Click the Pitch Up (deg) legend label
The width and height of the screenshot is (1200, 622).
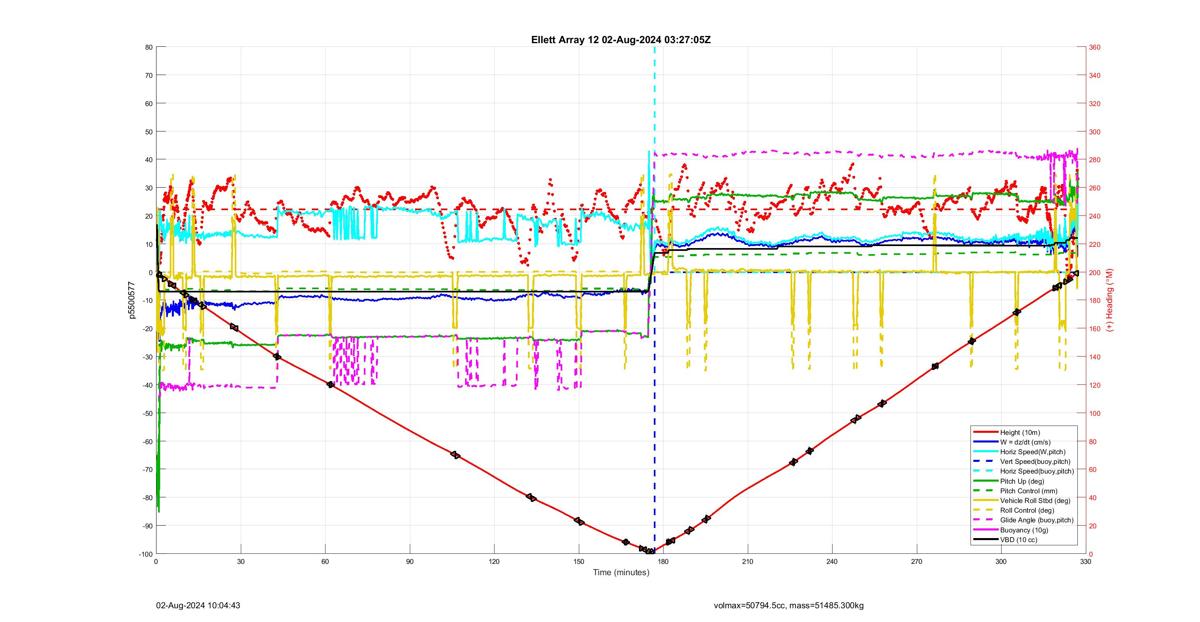tap(1022, 481)
